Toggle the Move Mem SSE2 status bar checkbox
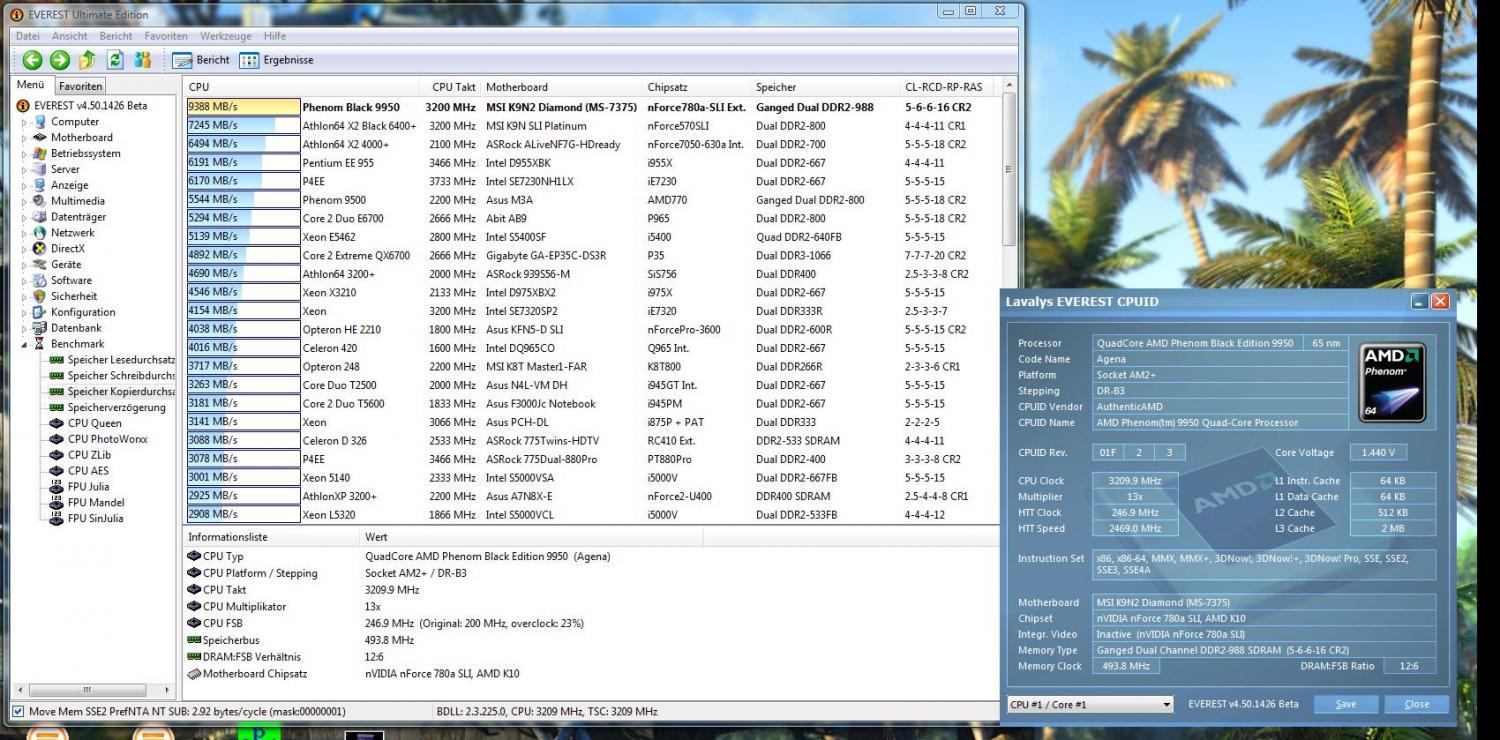 tap(18, 711)
